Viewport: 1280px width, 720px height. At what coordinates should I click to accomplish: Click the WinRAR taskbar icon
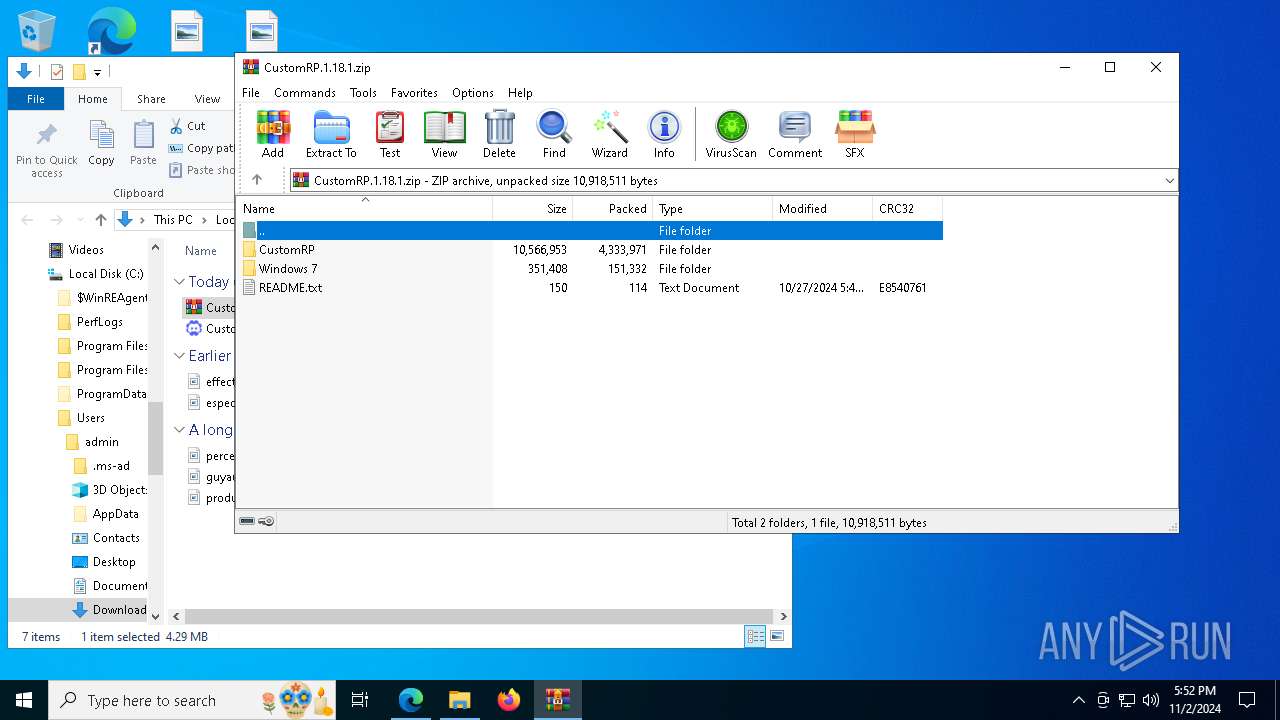pyautogui.click(x=558, y=700)
